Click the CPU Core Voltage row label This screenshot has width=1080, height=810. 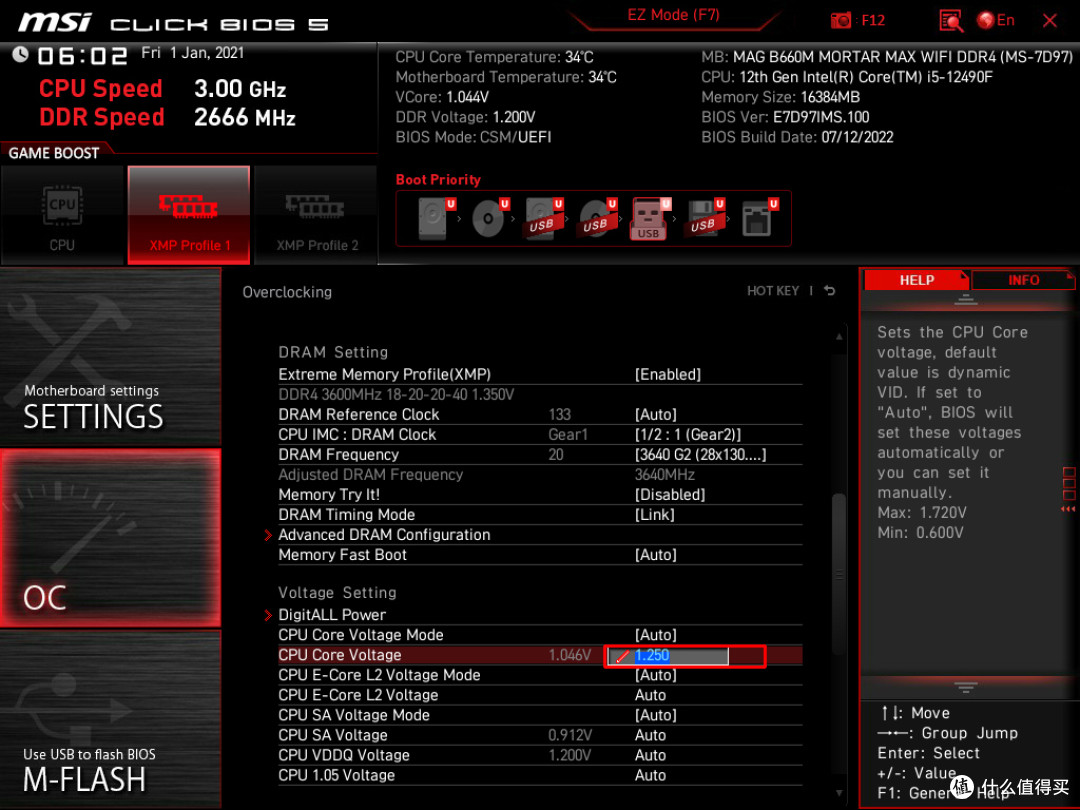340,655
